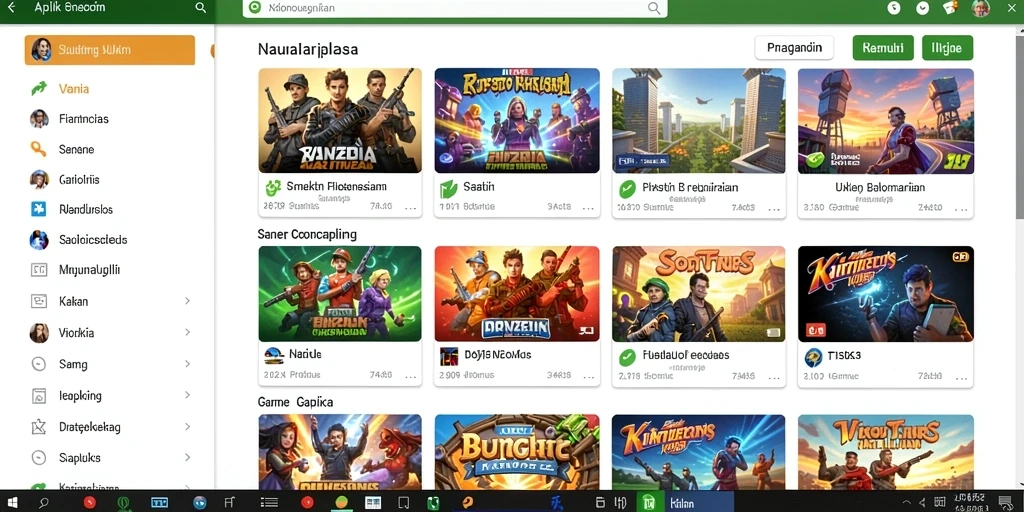Click the Pnagandin button
1024x512 pixels.
coord(794,48)
